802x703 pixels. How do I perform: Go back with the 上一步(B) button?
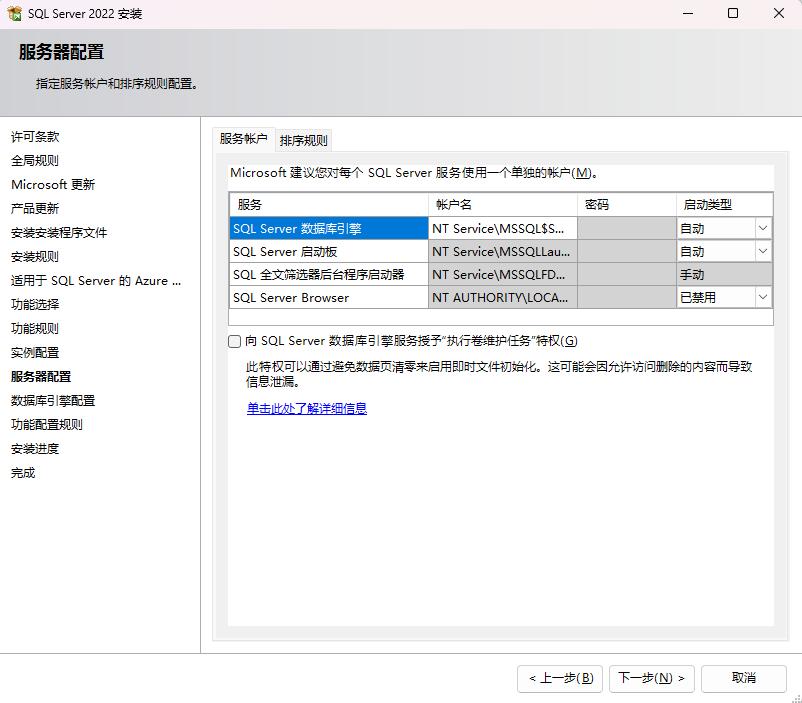click(561, 678)
